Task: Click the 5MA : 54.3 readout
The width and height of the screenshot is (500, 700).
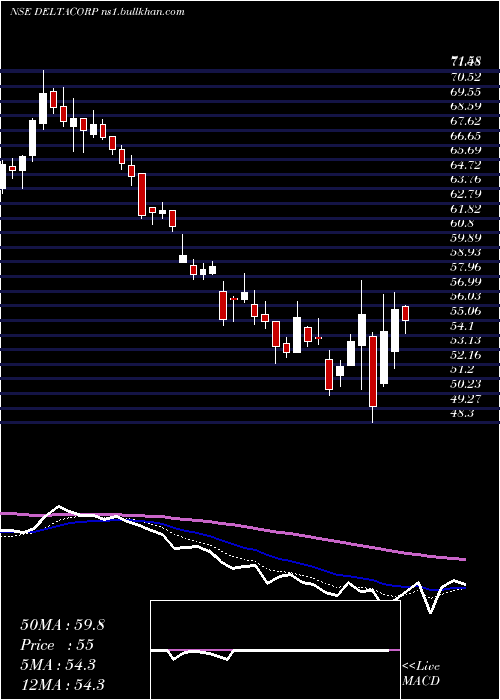Action: pos(58,665)
